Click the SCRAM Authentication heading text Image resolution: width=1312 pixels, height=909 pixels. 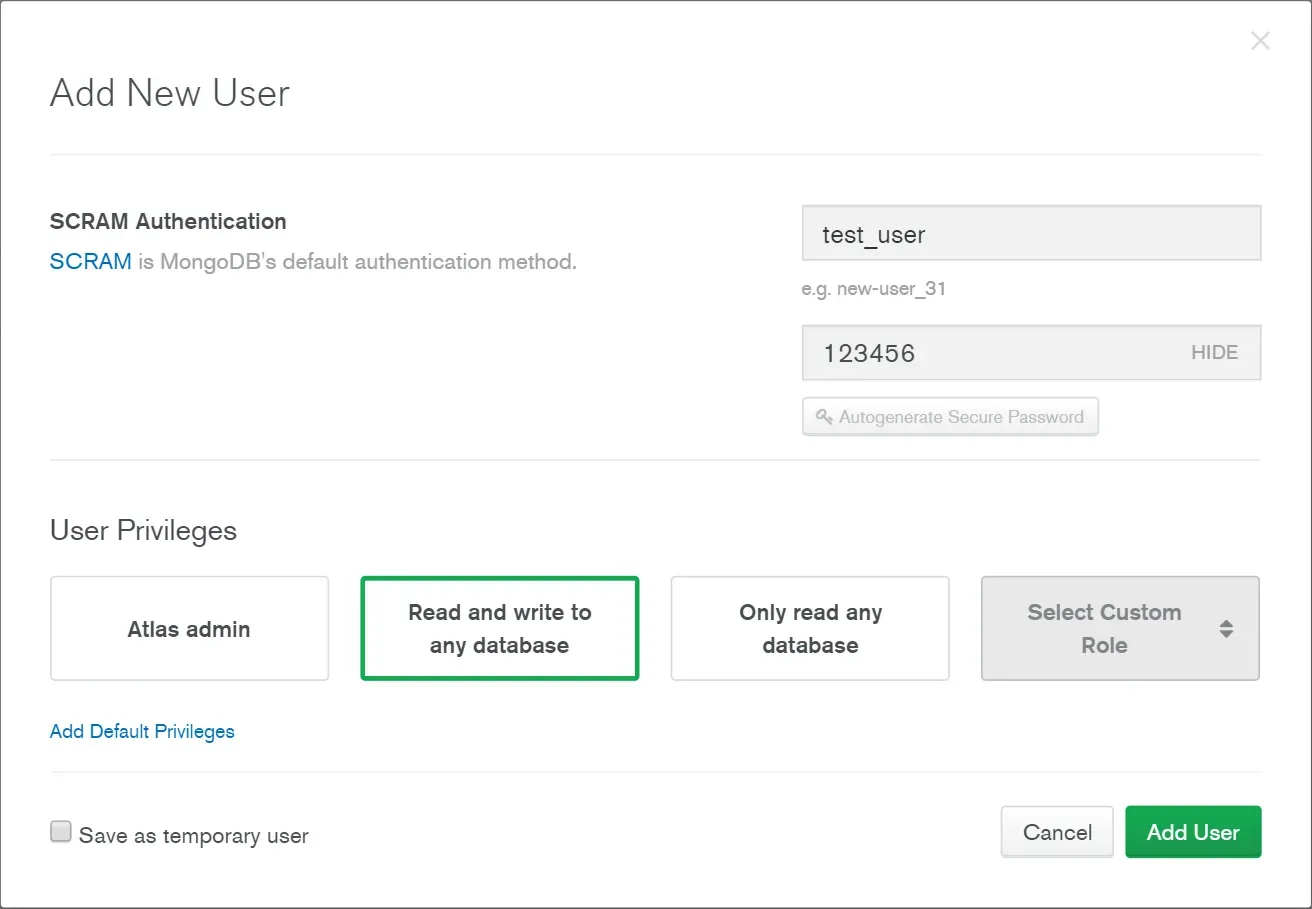168,221
